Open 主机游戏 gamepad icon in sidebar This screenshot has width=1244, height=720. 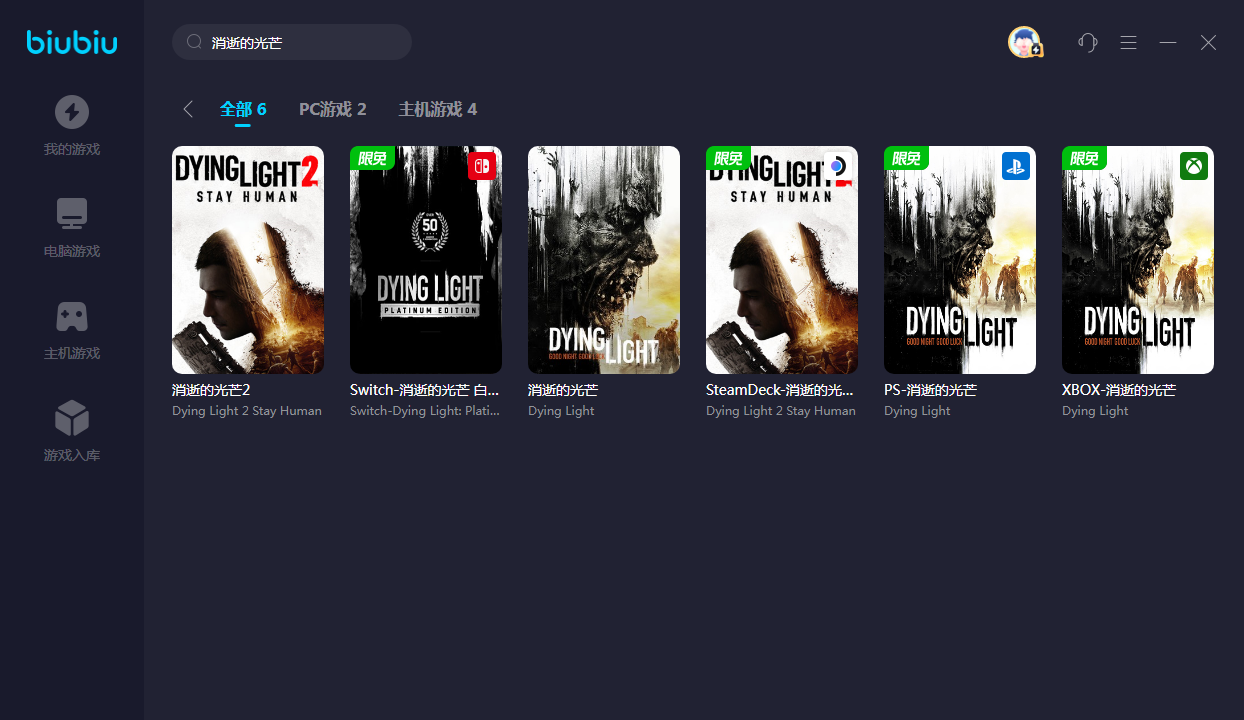[72, 316]
